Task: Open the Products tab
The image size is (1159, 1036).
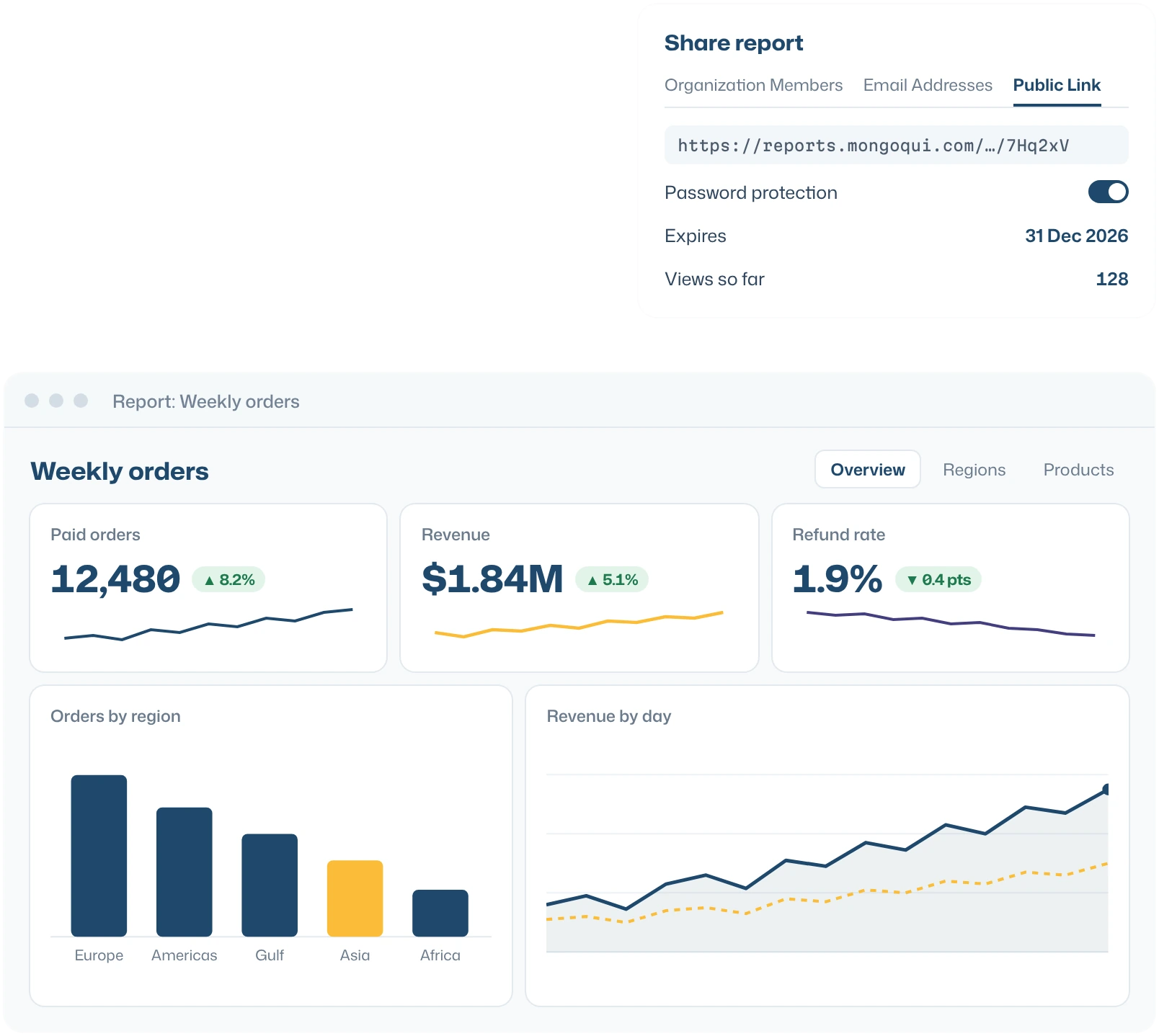Action: [1078, 470]
